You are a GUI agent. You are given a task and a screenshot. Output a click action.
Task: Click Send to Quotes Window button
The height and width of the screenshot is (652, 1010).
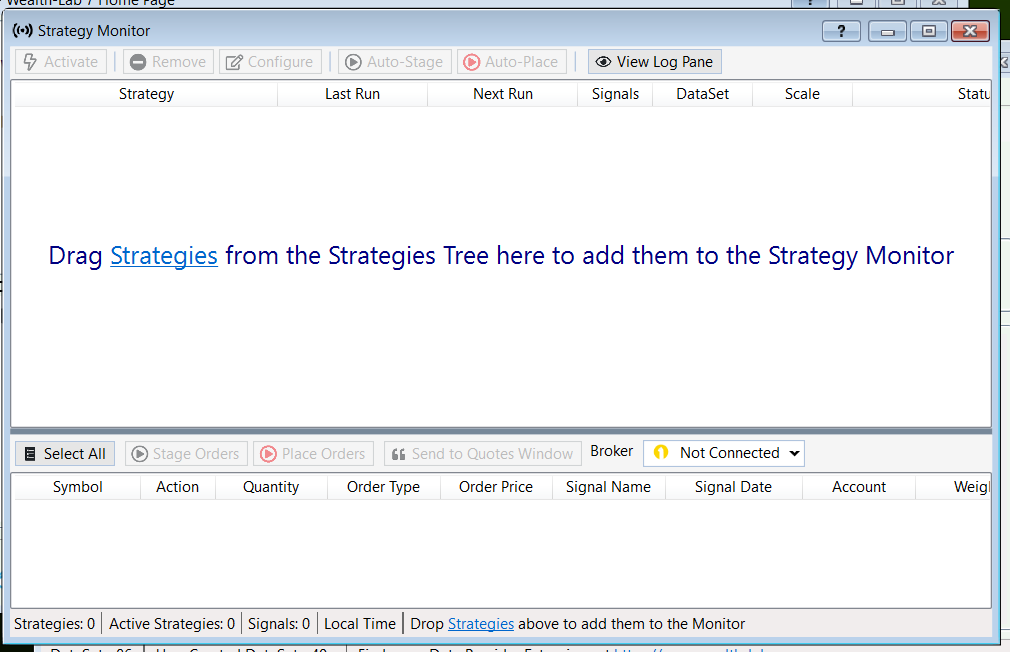[x=482, y=454]
